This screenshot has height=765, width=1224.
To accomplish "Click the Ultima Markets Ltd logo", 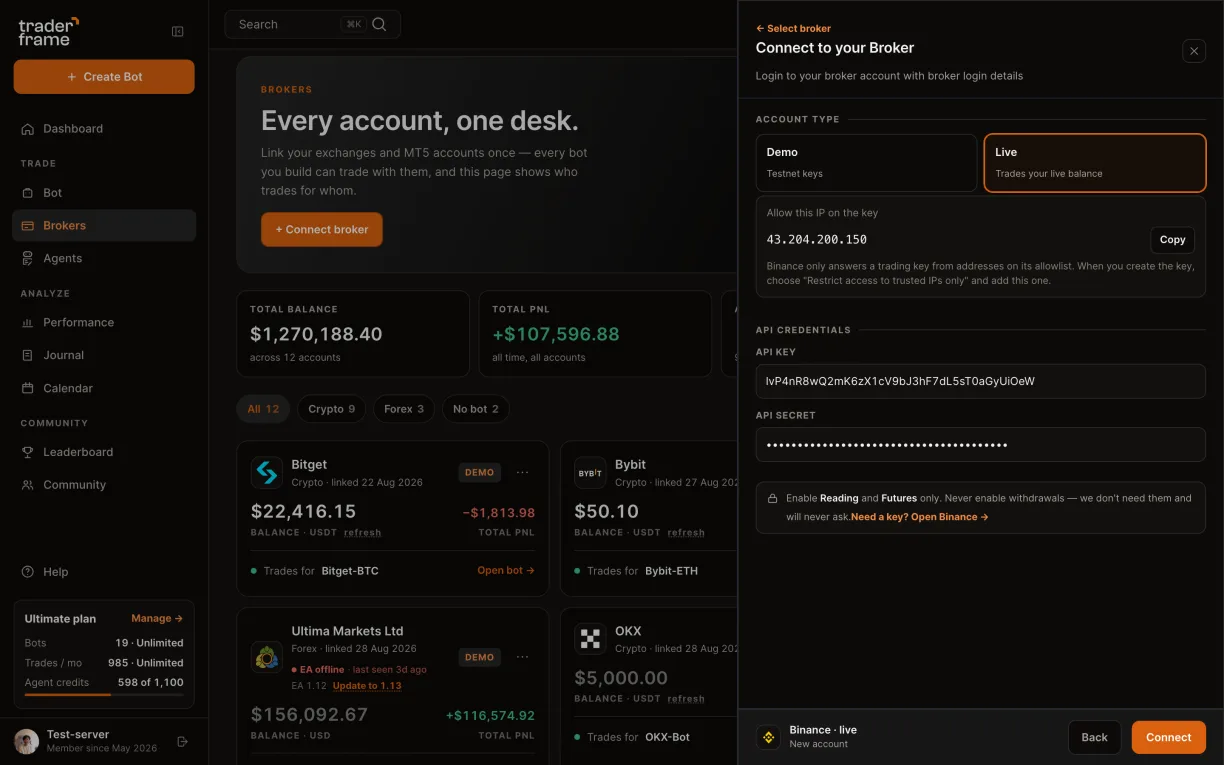I will pyautogui.click(x=267, y=657).
